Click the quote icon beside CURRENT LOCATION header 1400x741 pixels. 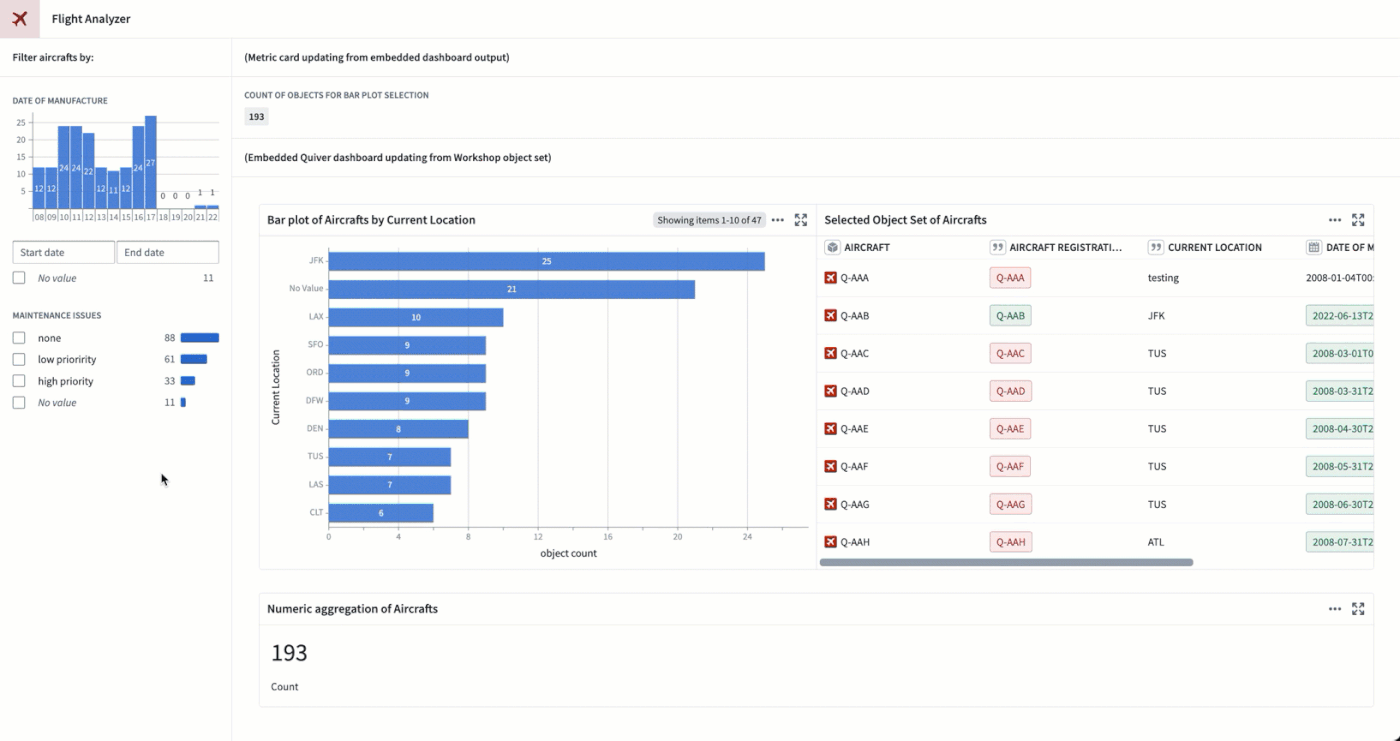1156,247
